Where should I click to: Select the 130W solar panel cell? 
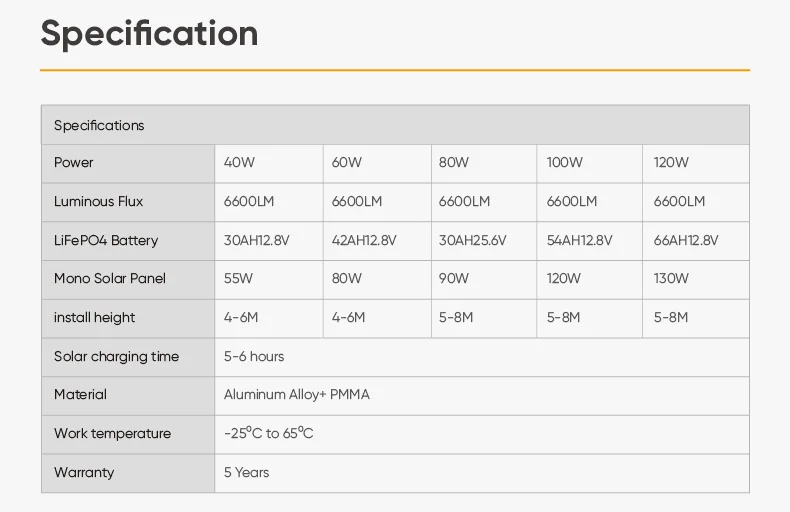click(672, 278)
